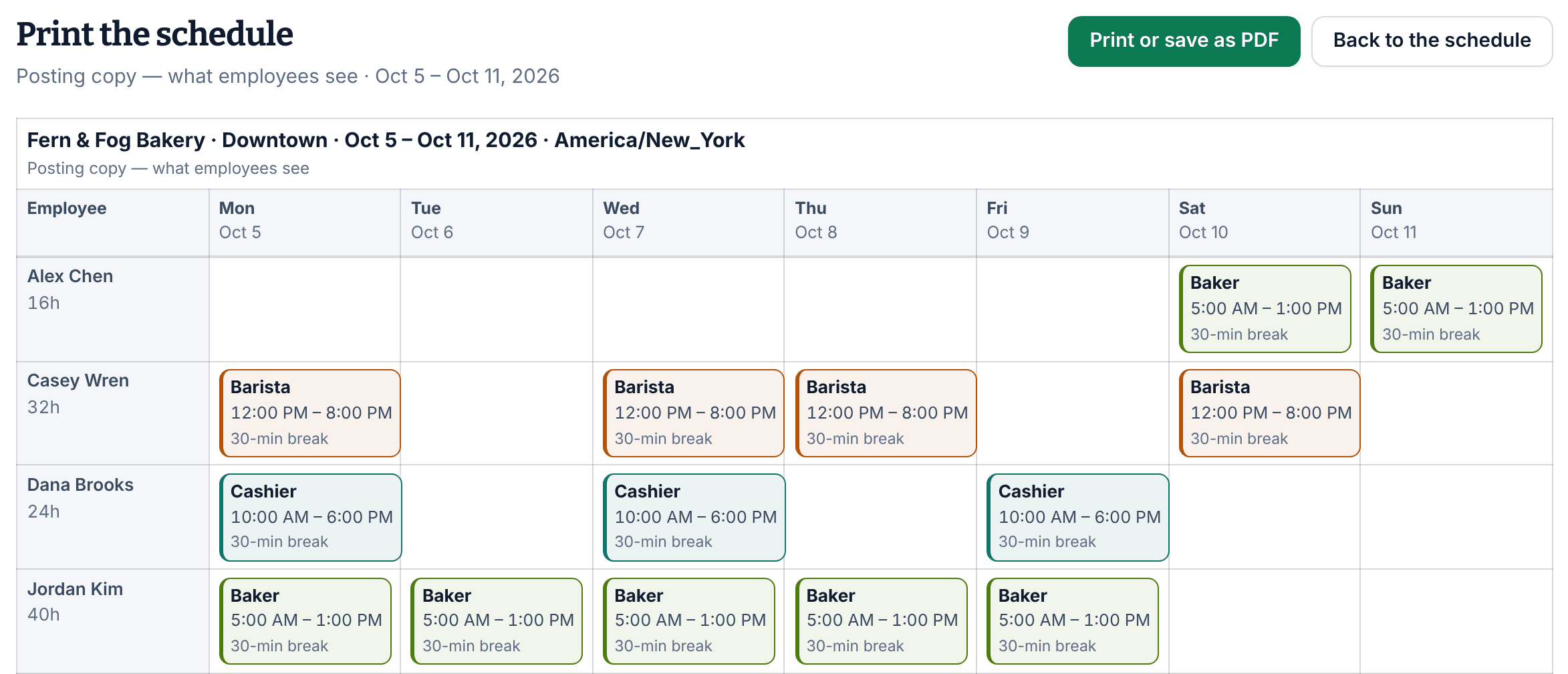Screen dimensions: 1568x674
Task: Select Jordan Kim's Wednesday Baker shift
Action: (x=689, y=621)
